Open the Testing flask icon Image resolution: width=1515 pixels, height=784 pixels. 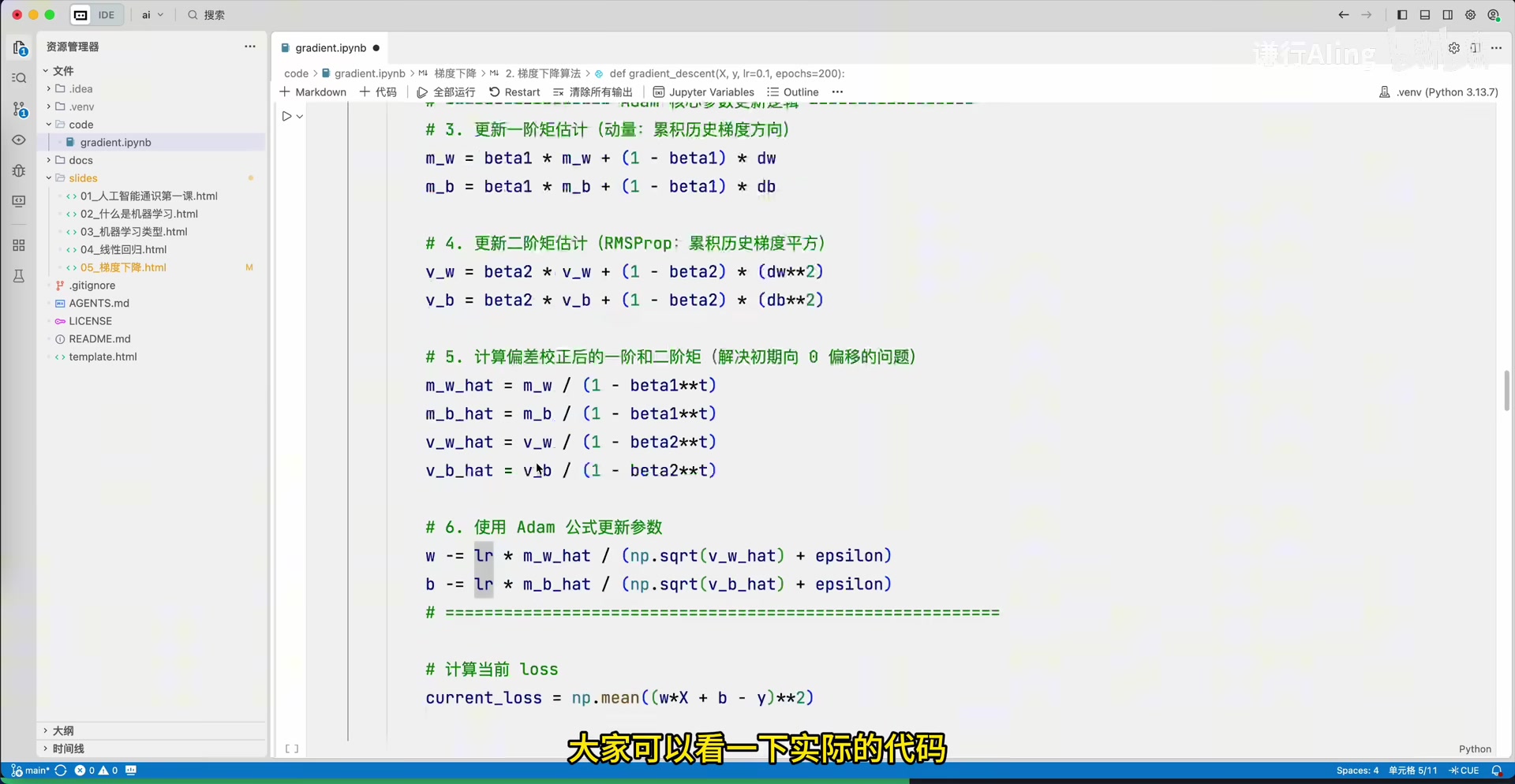point(20,276)
